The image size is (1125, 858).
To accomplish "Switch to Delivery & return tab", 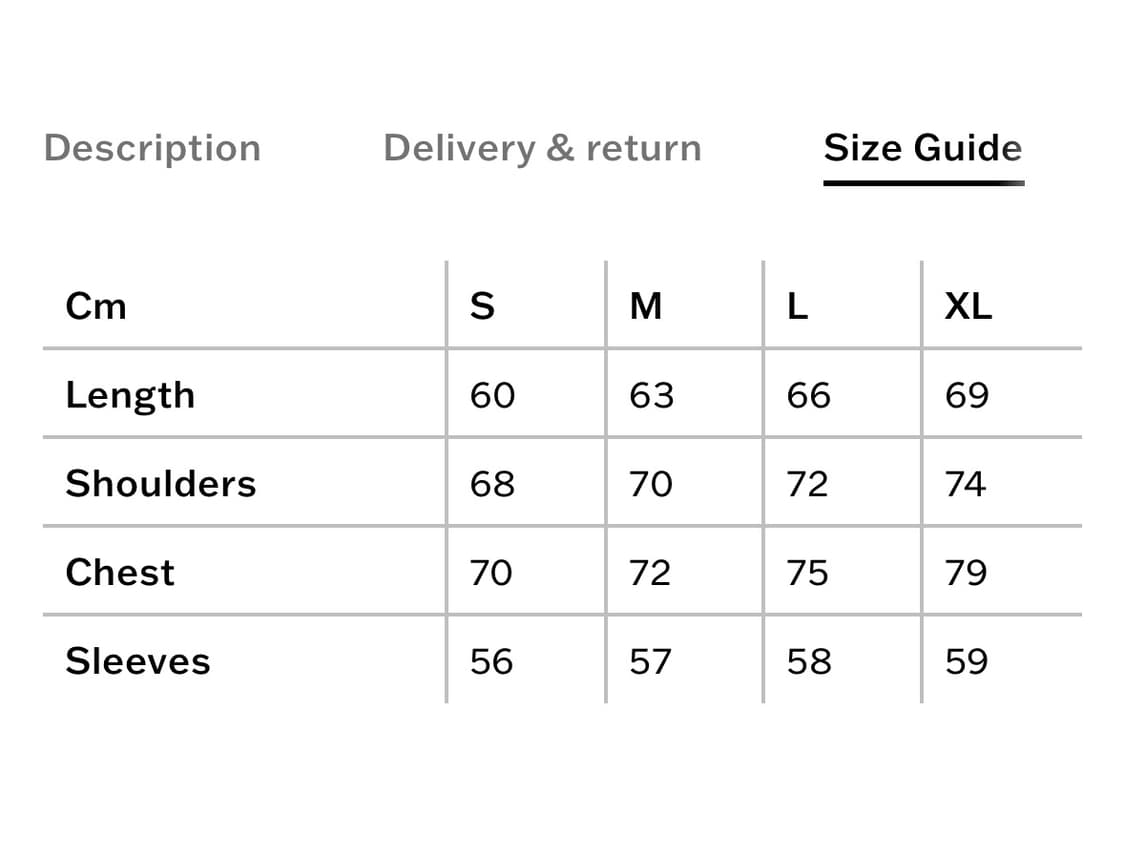I will pyautogui.click(x=542, y=148).
